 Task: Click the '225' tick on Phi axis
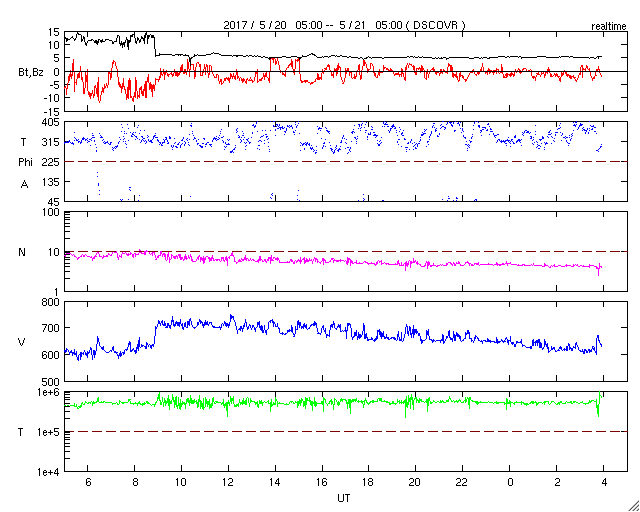coord(53,162)
